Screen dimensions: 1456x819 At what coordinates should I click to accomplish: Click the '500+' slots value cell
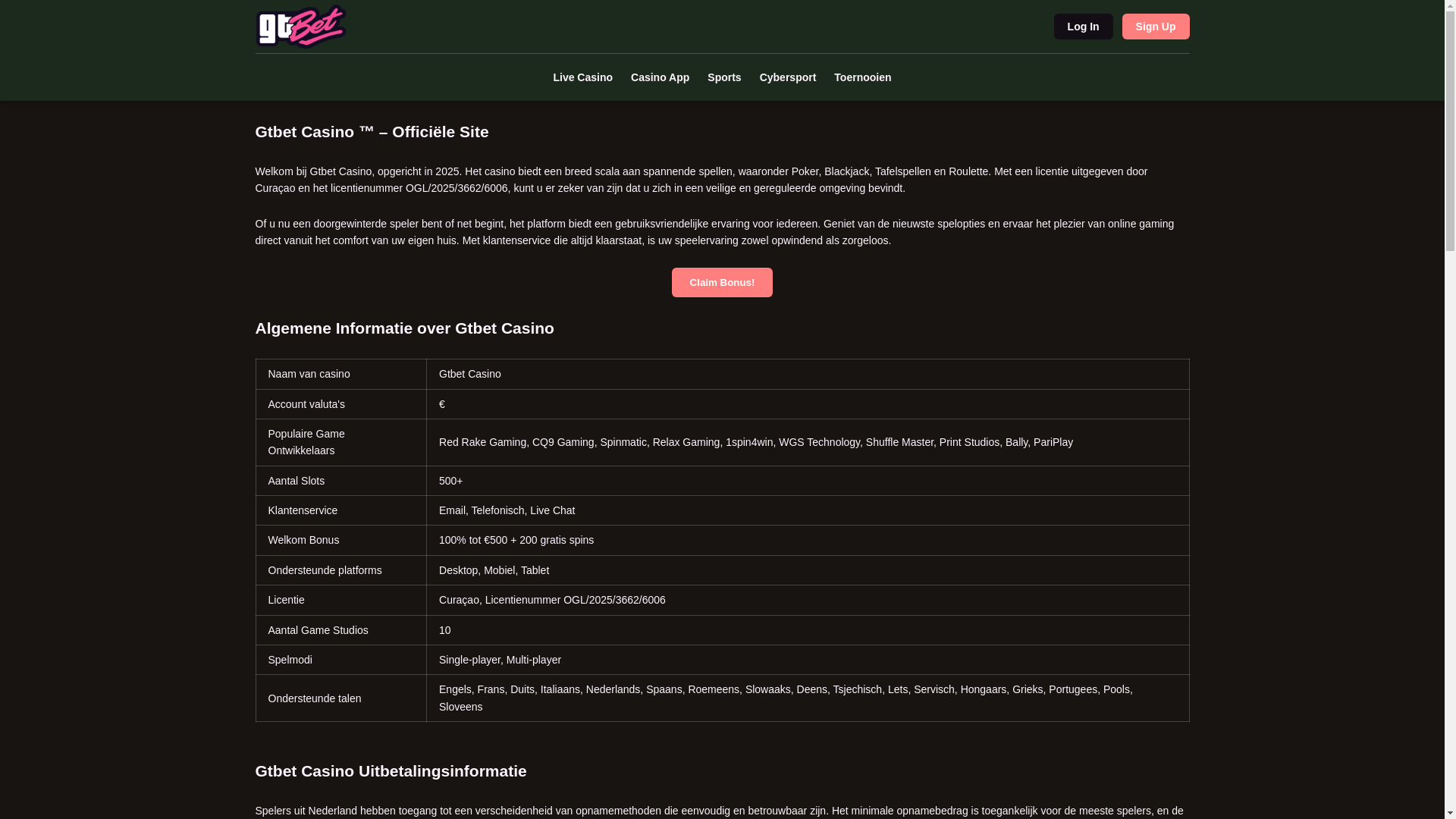[x=808, y=481]
